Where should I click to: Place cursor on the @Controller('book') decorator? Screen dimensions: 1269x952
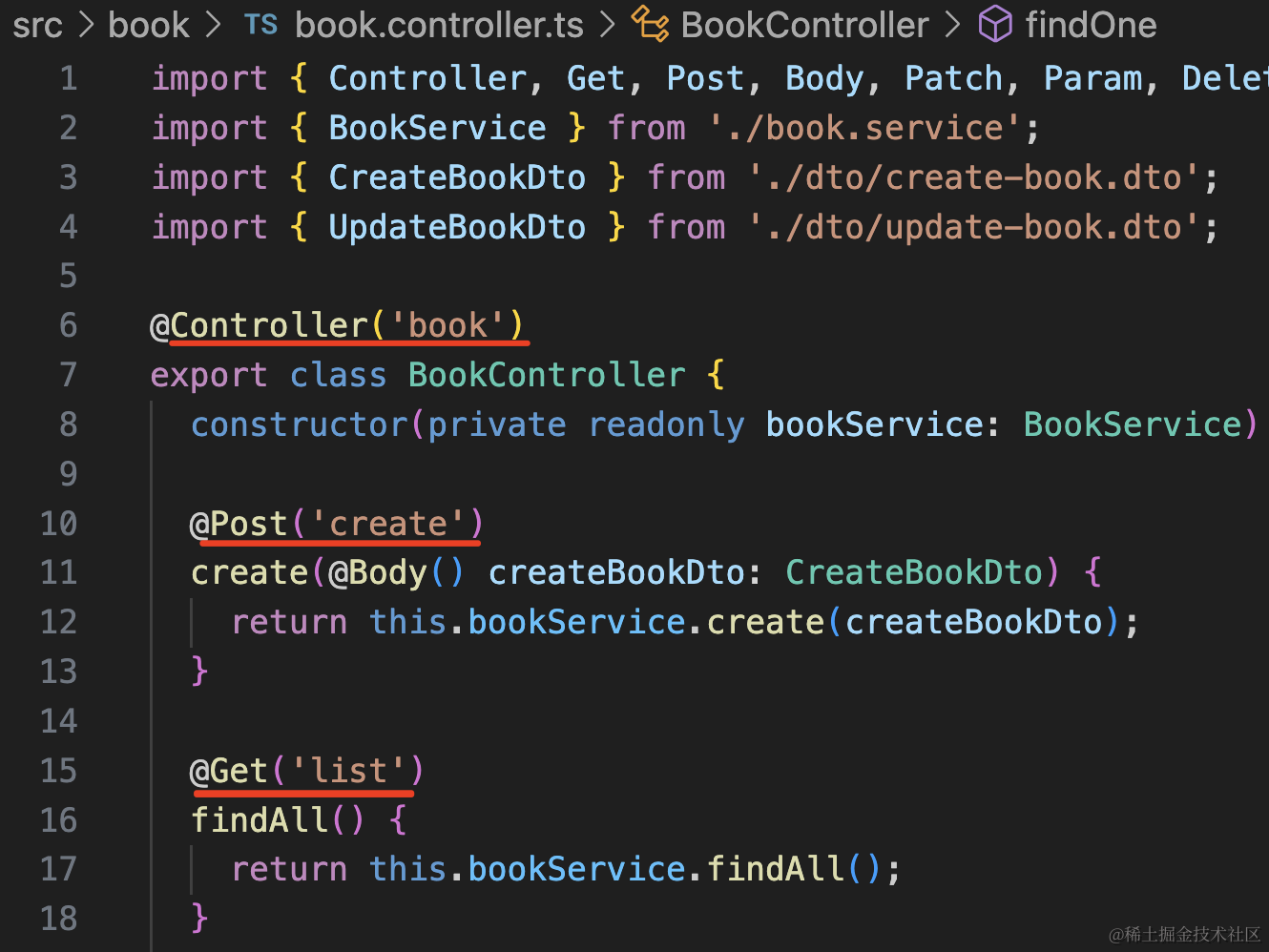coord(338,325)
